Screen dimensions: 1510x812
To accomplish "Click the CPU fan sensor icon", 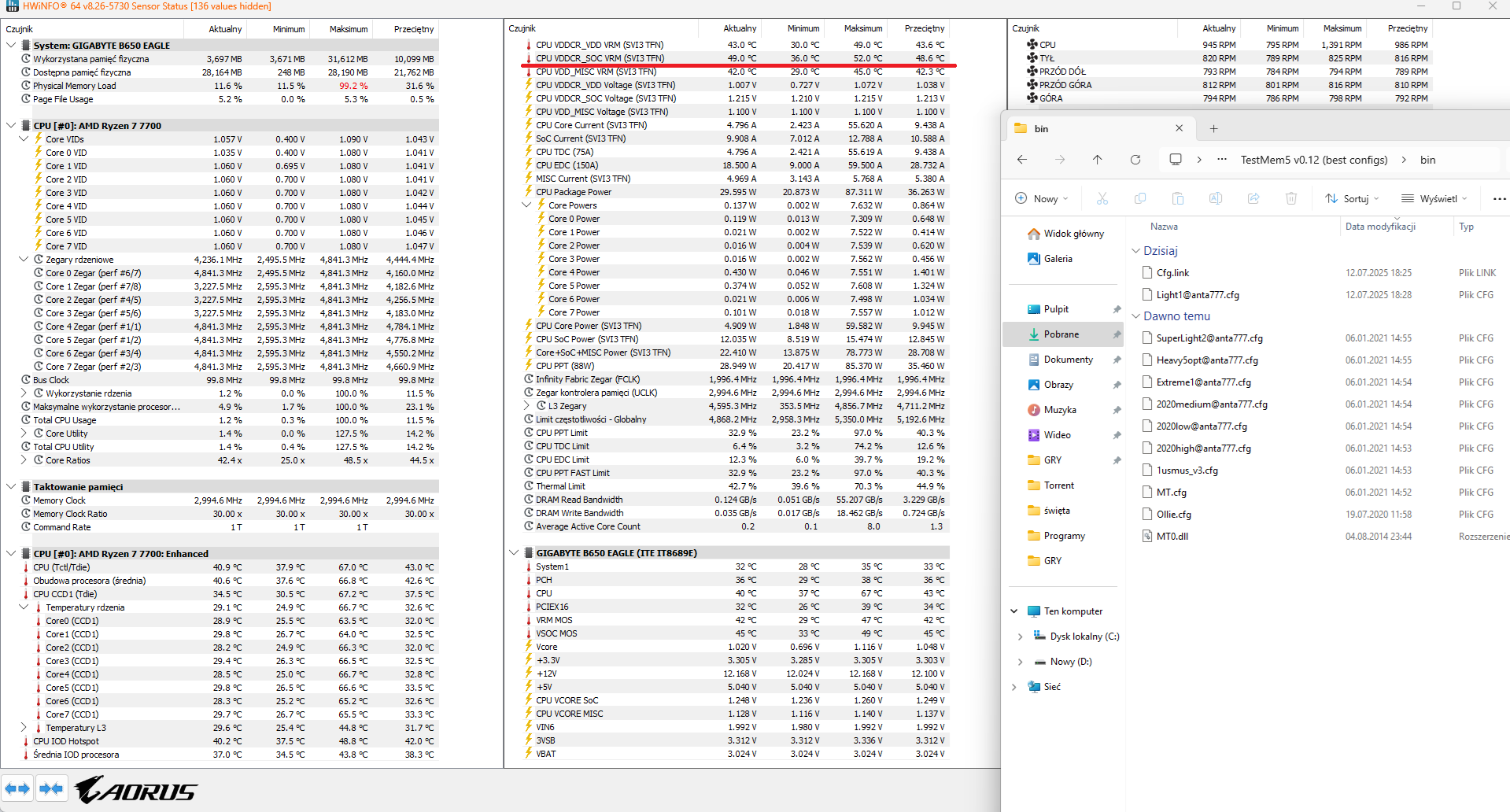I will click(x=1032, y=45).
